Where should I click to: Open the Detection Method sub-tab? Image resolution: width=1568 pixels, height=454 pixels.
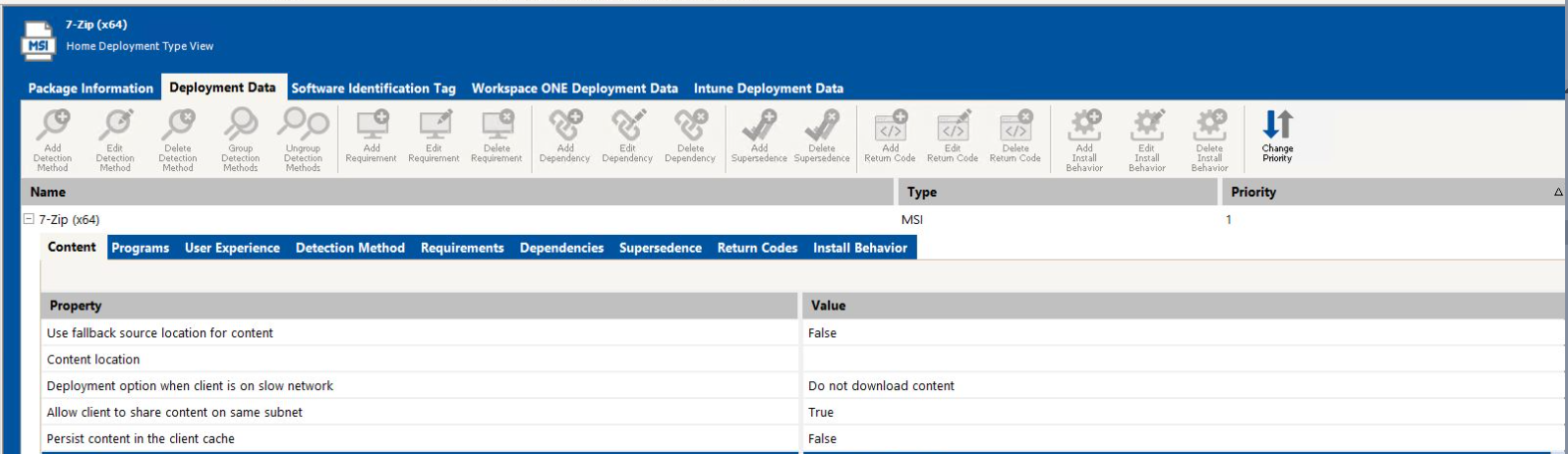click(350, 248)
